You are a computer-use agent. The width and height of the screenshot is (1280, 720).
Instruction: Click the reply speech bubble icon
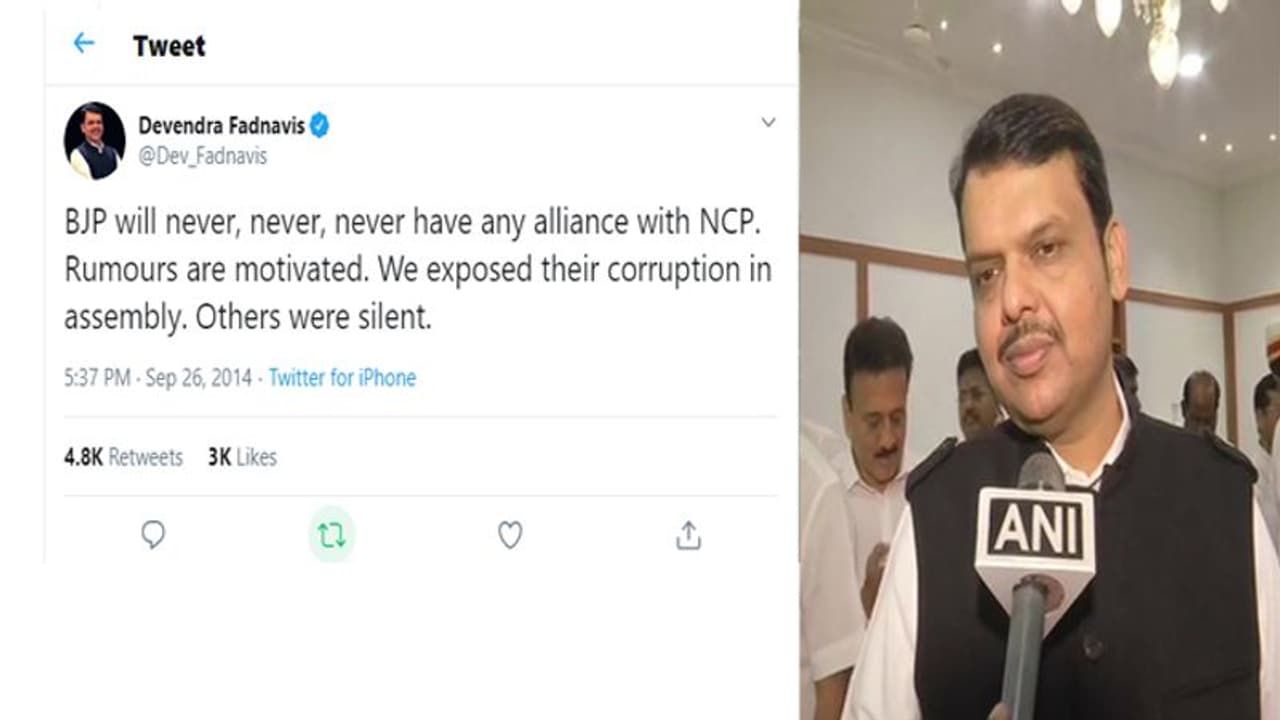coord(152,536)
